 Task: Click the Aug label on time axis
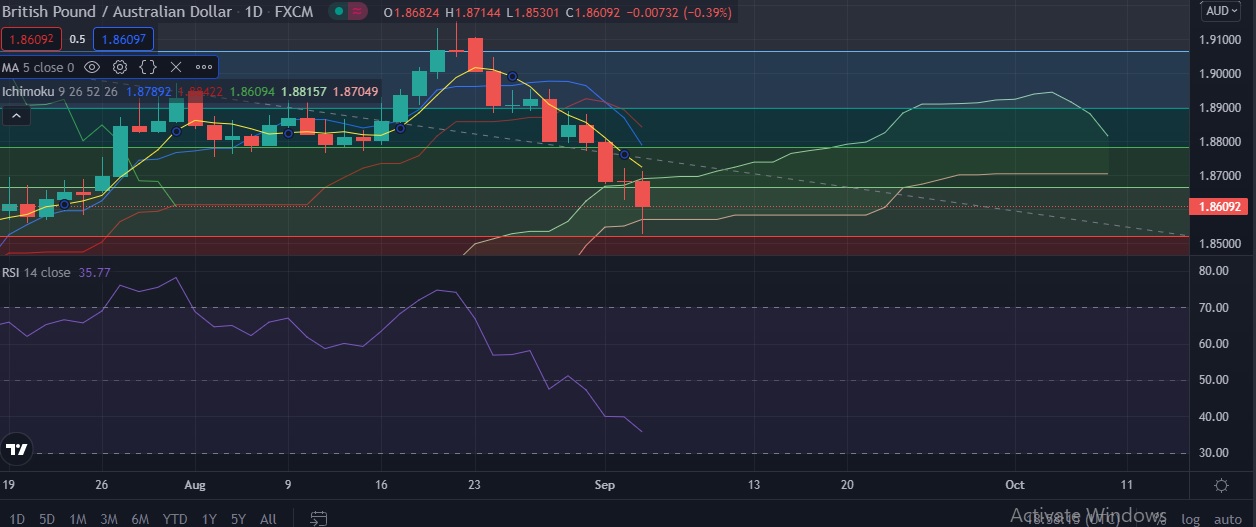[195, 485]
